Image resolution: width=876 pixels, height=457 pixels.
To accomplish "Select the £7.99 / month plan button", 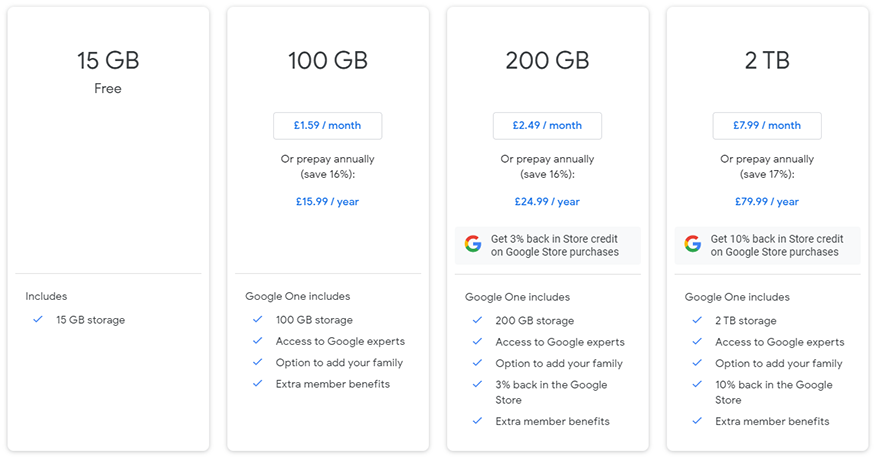I will point(767,126).
